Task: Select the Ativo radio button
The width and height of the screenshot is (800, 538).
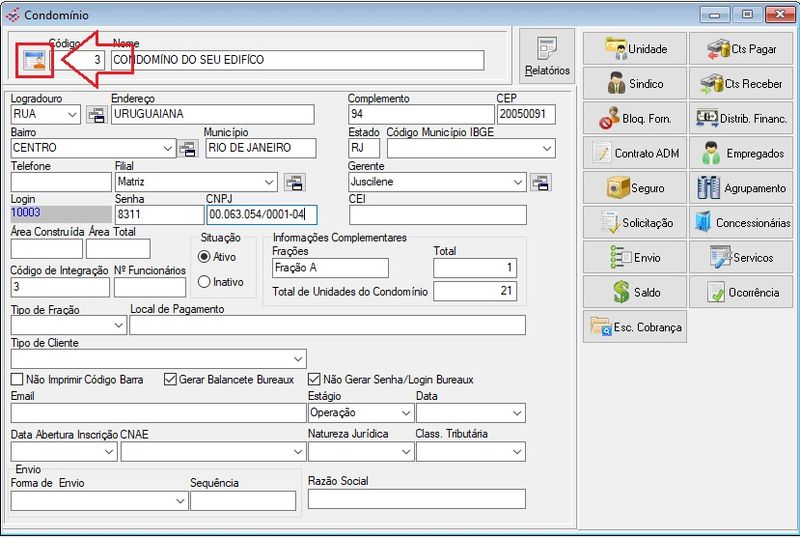Action: tap(205, 257)
